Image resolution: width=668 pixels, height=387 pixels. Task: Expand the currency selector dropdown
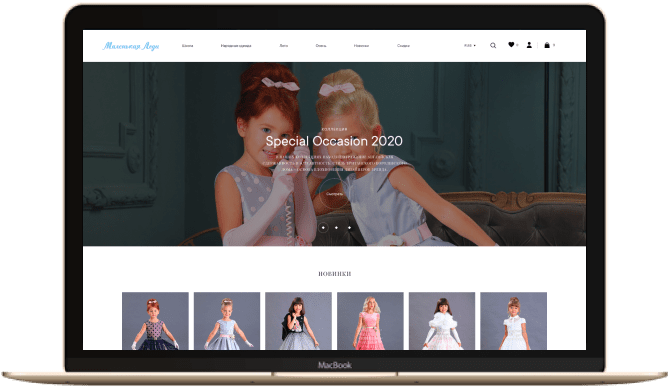470,45
